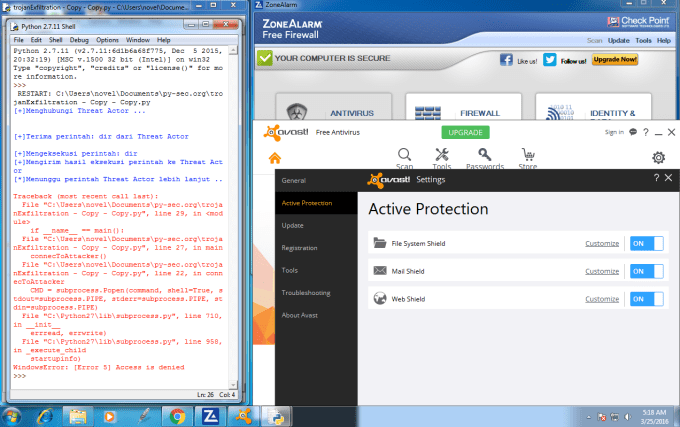Open Avast Passwords key icon
This screenshot has height=427, width=680.
[484, 155]
